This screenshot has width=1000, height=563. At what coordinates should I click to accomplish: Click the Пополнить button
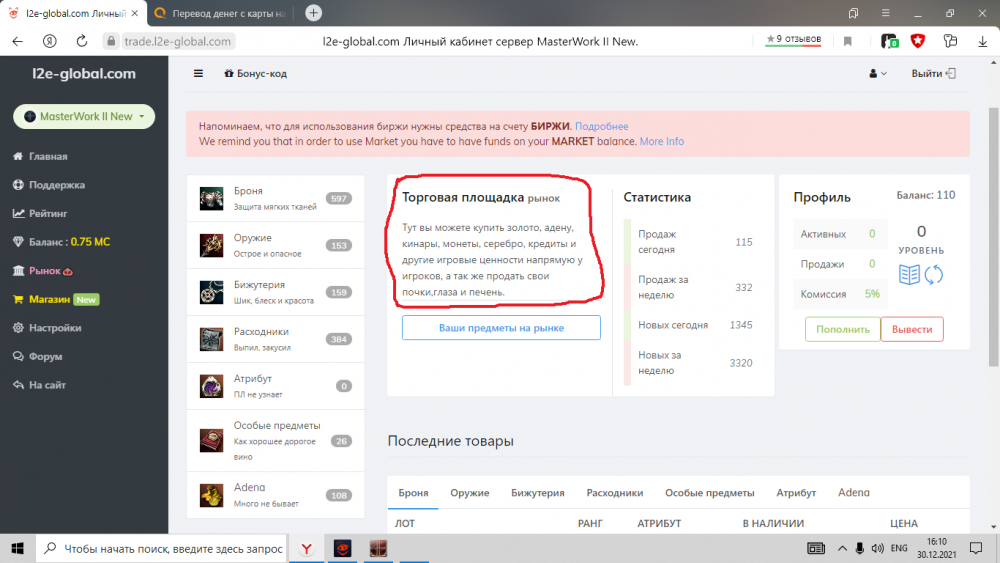(x=842, y=329)
